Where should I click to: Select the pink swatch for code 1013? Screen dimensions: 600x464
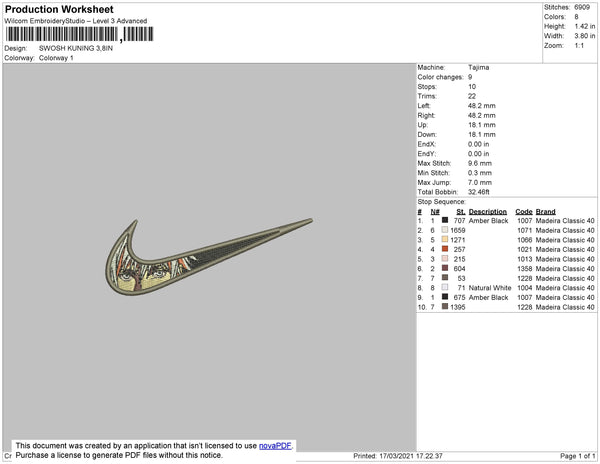point(445,259)
